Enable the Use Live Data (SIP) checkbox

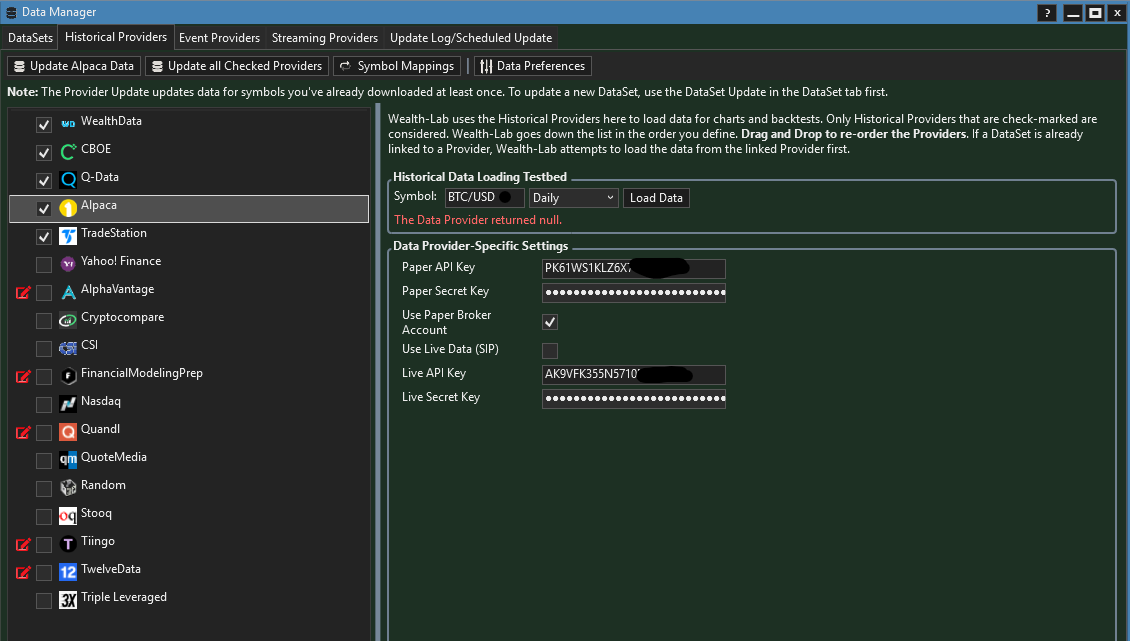coord(550,350)
